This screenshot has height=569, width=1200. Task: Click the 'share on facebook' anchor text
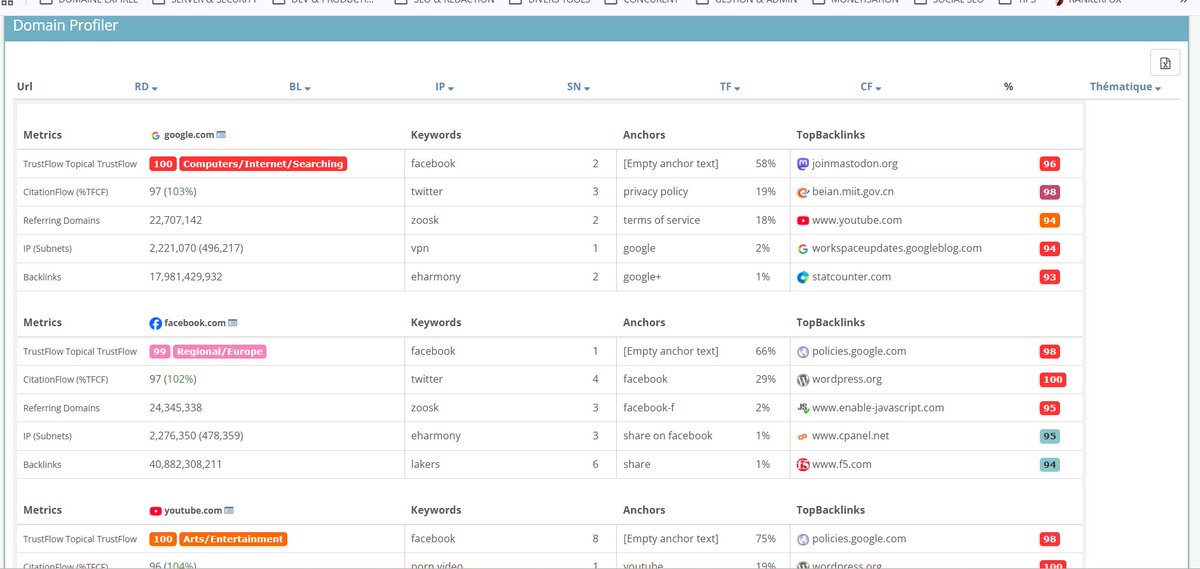(668, 436)
